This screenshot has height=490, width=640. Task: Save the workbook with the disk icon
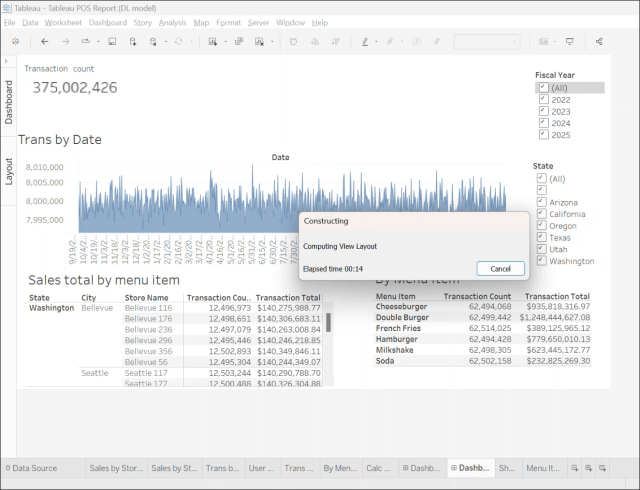[x=112, y=41]
